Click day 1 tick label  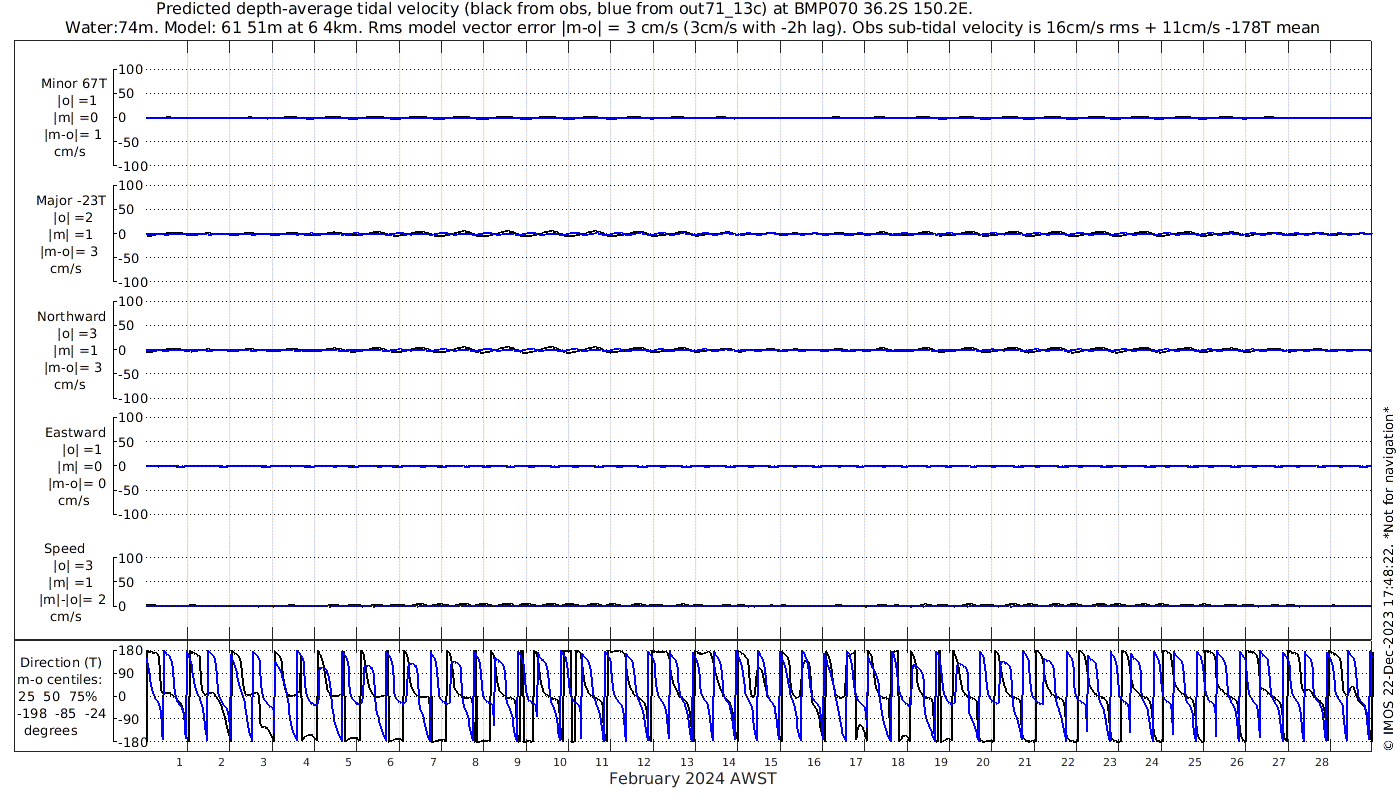tap(179, 762)
